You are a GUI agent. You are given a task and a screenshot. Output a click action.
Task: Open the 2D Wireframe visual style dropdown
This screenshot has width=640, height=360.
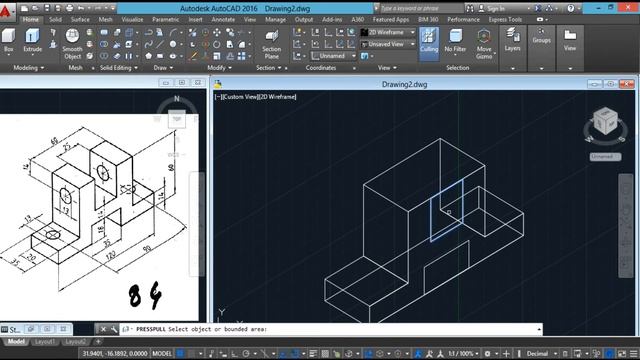tap(388, 32)
